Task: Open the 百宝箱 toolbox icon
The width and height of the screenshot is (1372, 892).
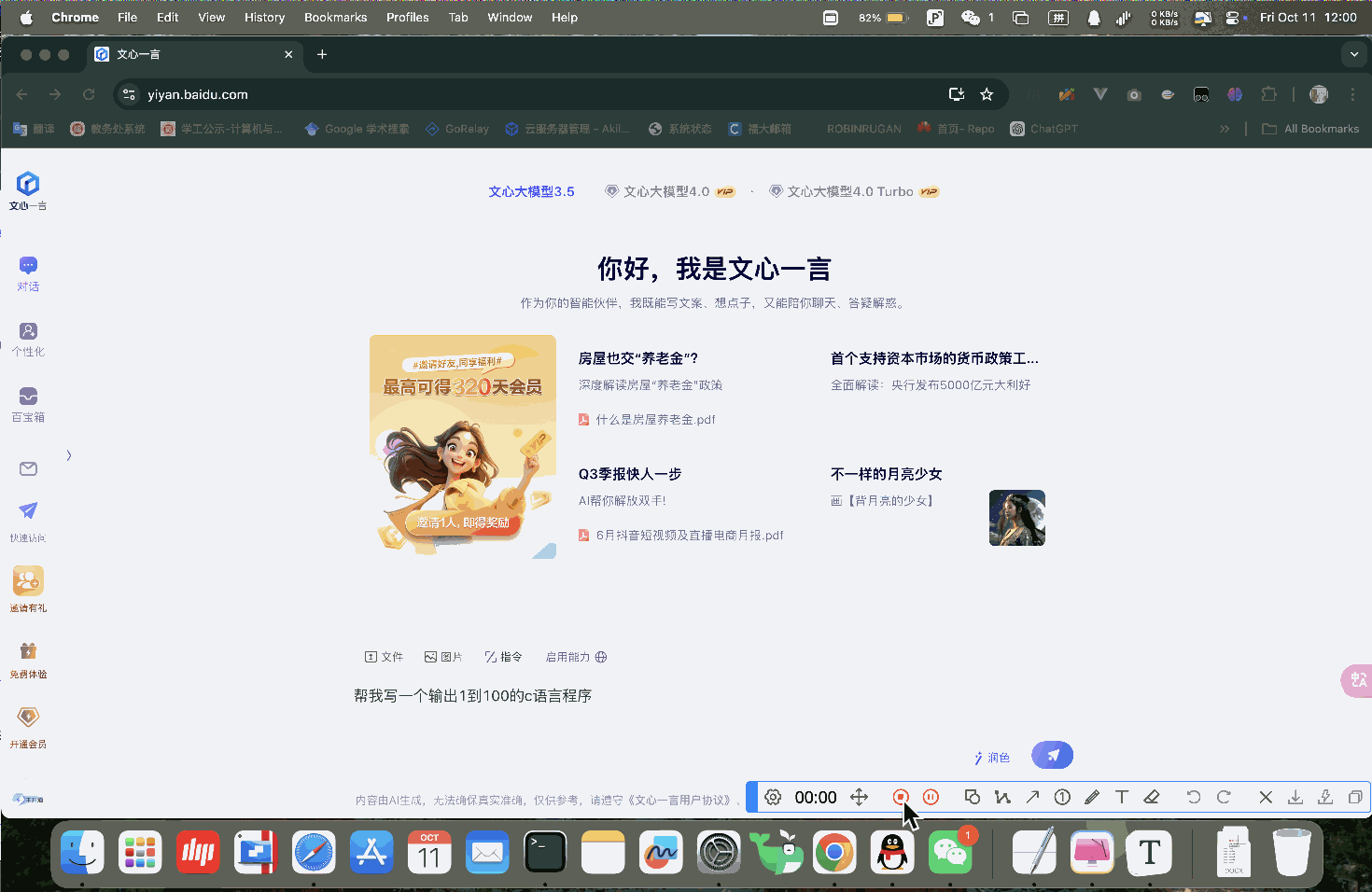Action: point(28,397)
